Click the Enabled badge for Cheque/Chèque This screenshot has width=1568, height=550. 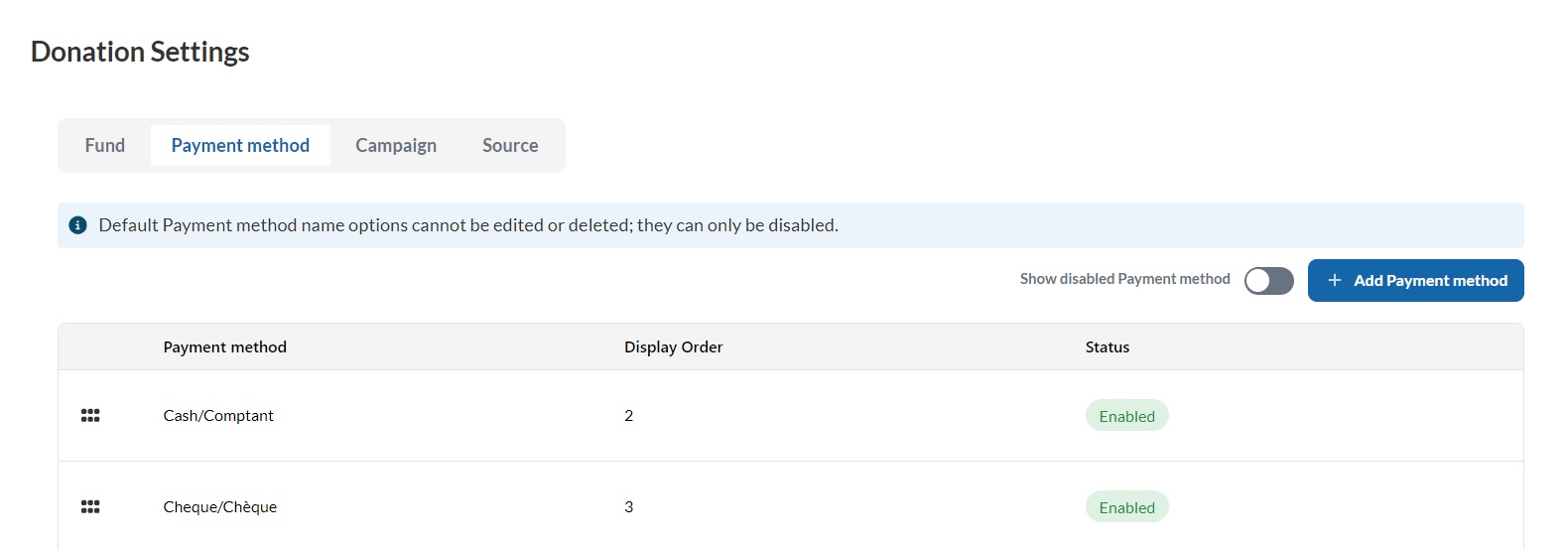[1127, 507]
